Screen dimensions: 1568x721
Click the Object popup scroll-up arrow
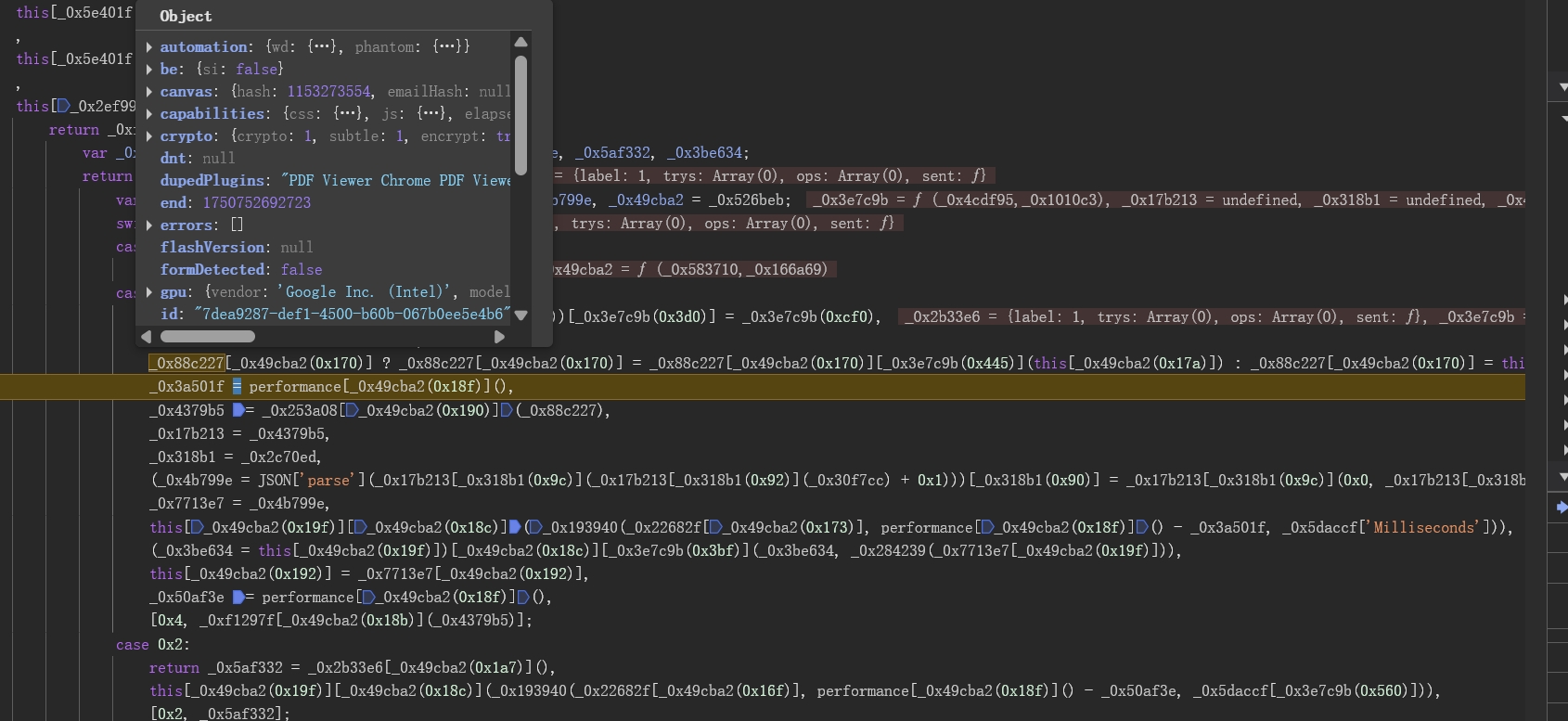(x=521, y=42)
